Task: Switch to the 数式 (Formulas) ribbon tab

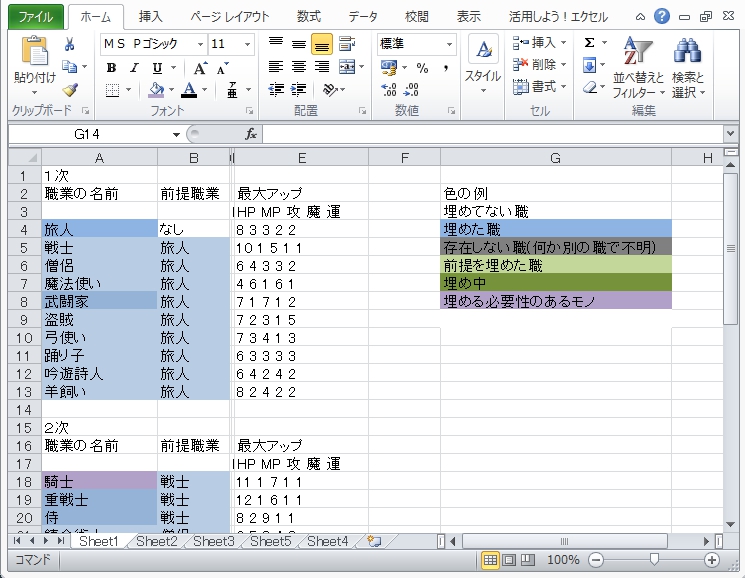Action: pyautogui.click(x=309, y=16)
